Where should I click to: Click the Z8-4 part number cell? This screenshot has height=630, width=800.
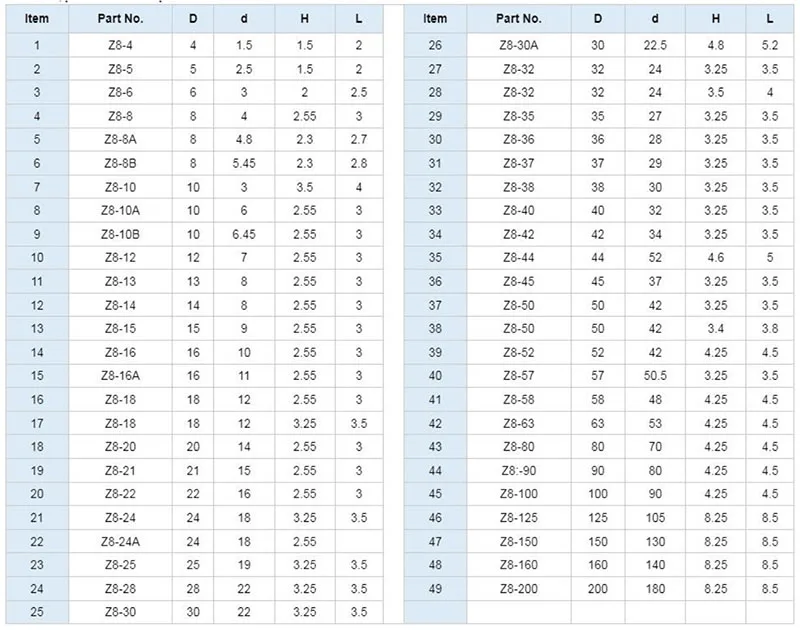119,45
